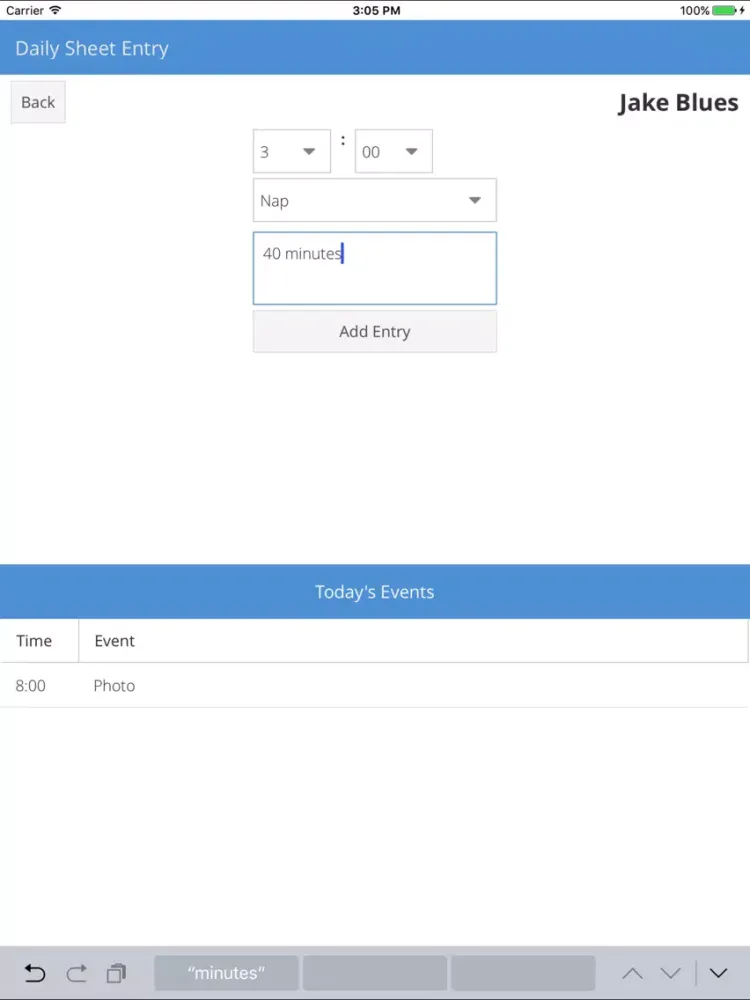750x1000 pixels.
Task: Tap the clipboard paste icon
Action: click(117, 973)
